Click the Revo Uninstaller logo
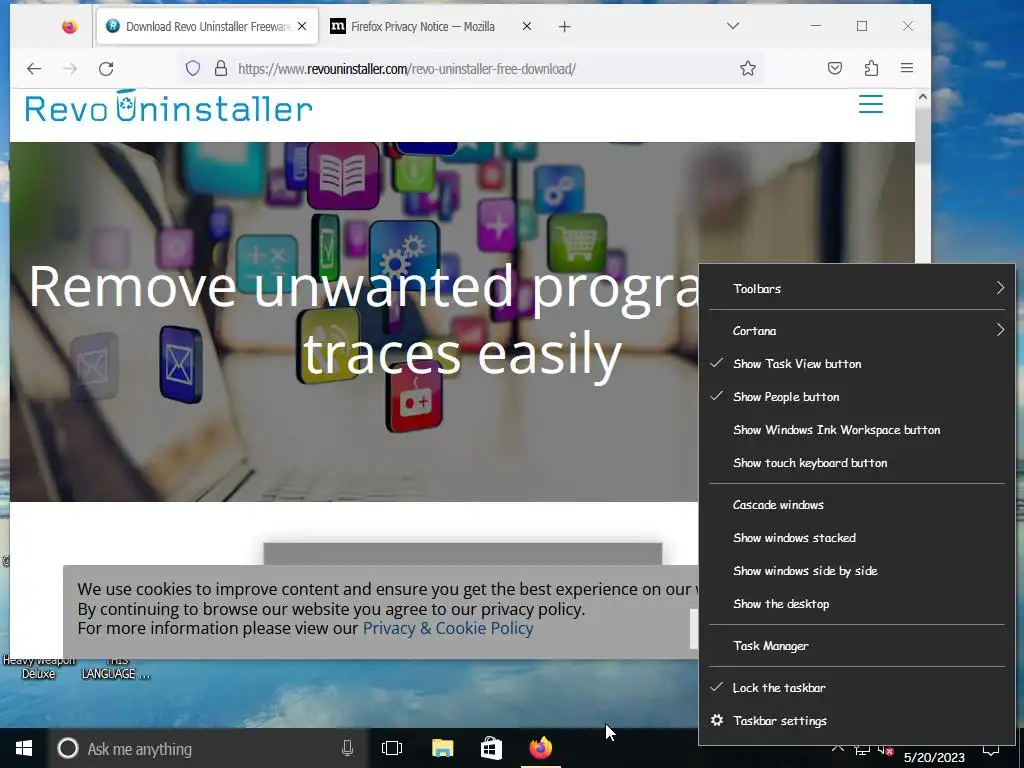 pyautogui.click(x=168, y=106)
